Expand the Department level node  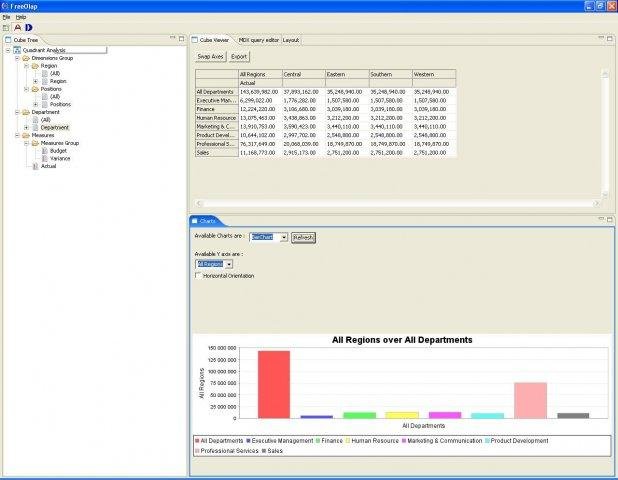[26, 128]
